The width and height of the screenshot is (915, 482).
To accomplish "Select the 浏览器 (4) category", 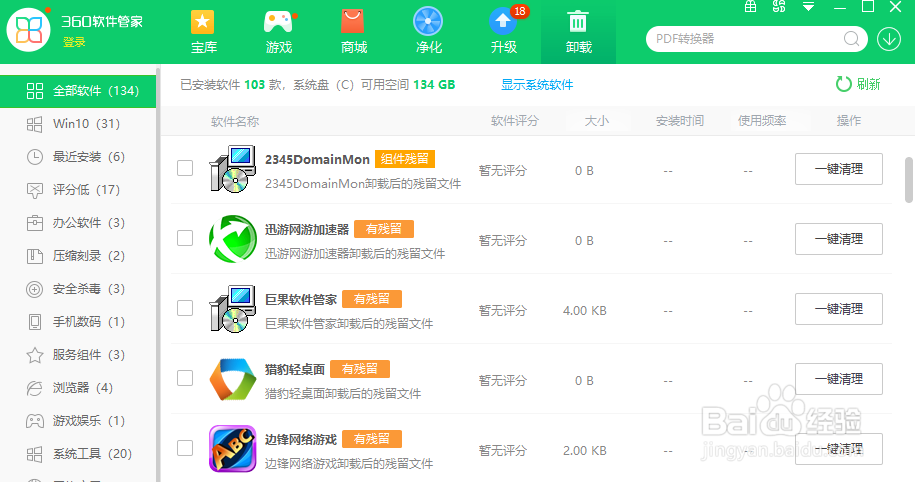I will pos(78,387).
